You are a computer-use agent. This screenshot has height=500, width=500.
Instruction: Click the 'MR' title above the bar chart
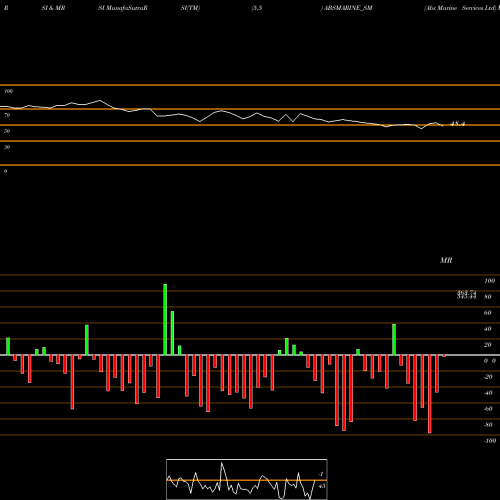pos(446,260)
